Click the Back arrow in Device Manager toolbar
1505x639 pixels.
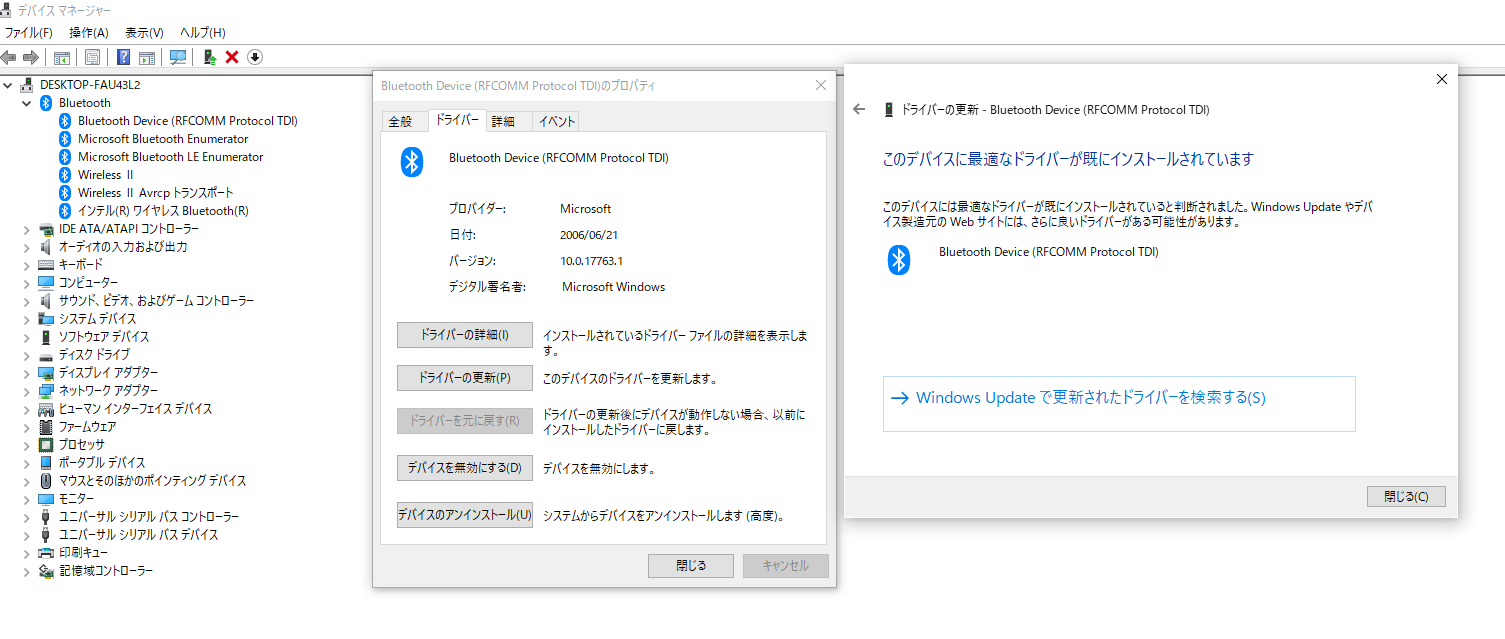(x=9, y=57)
